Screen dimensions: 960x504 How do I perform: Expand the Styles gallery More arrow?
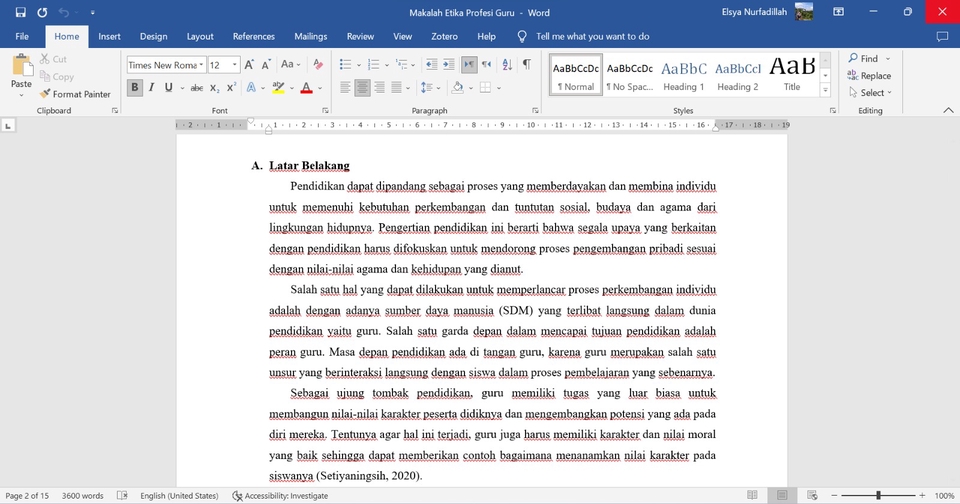(825, 89)
